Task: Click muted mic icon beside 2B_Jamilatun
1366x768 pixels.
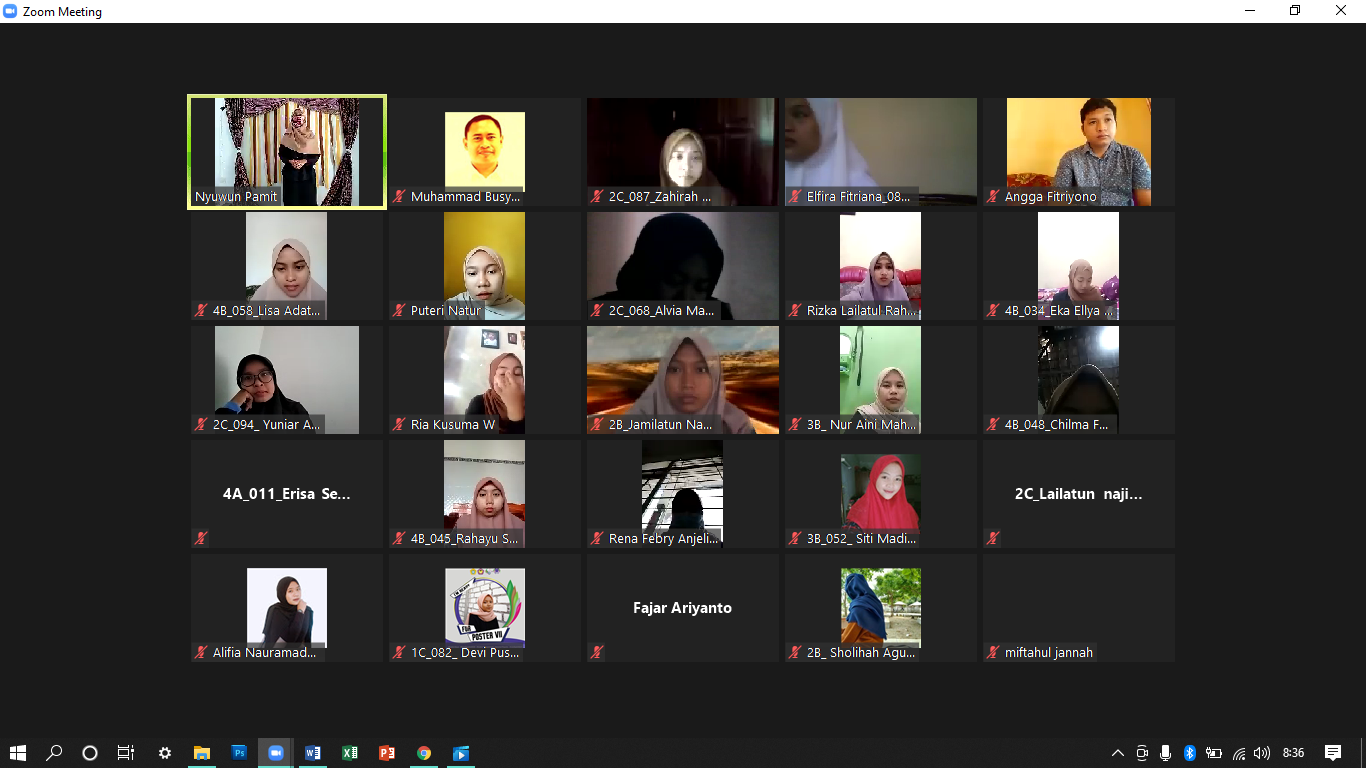Action: tap(597, 425)
